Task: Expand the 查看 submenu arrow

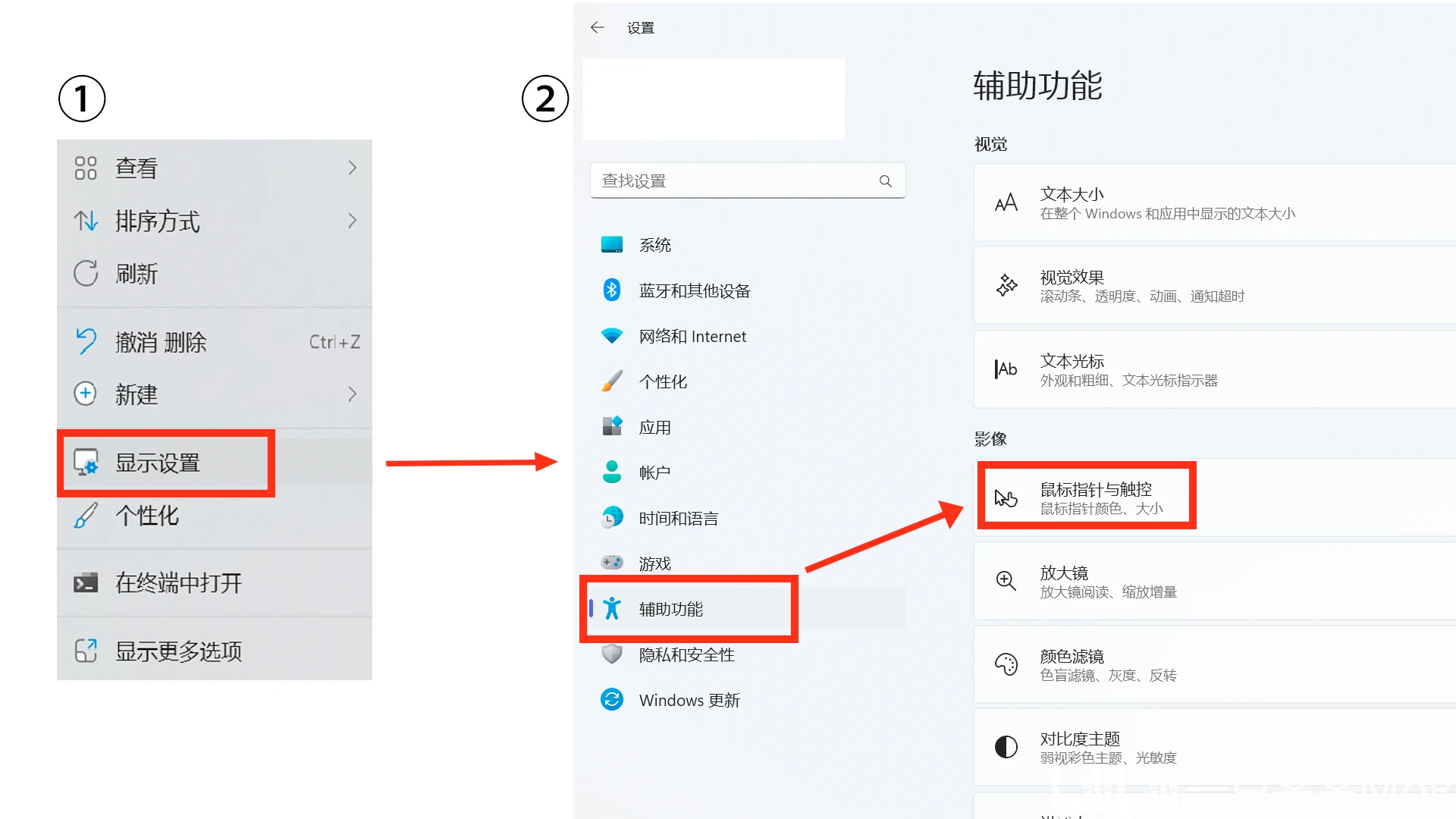Action: [x=352, y=168]
